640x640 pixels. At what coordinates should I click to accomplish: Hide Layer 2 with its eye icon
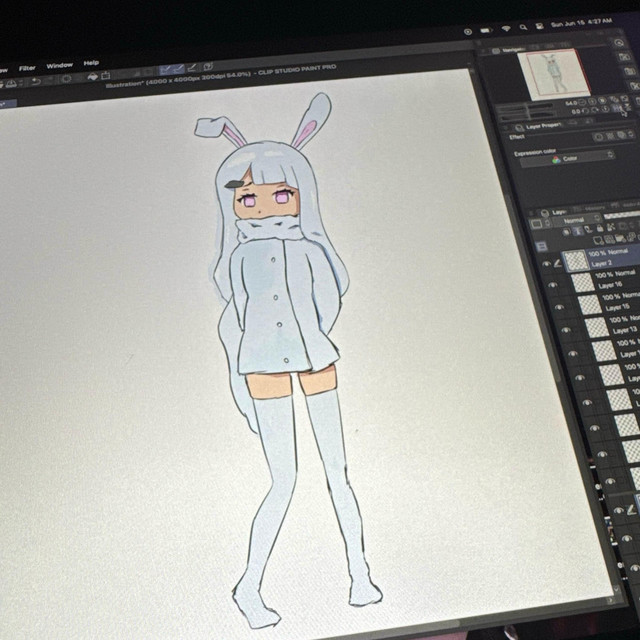click(x=547, y=264)
